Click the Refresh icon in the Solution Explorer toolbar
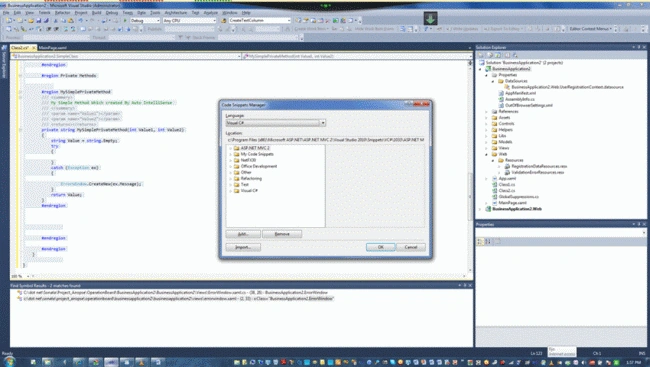The width and height of the screenshot is (650, 367). point(498,55)
